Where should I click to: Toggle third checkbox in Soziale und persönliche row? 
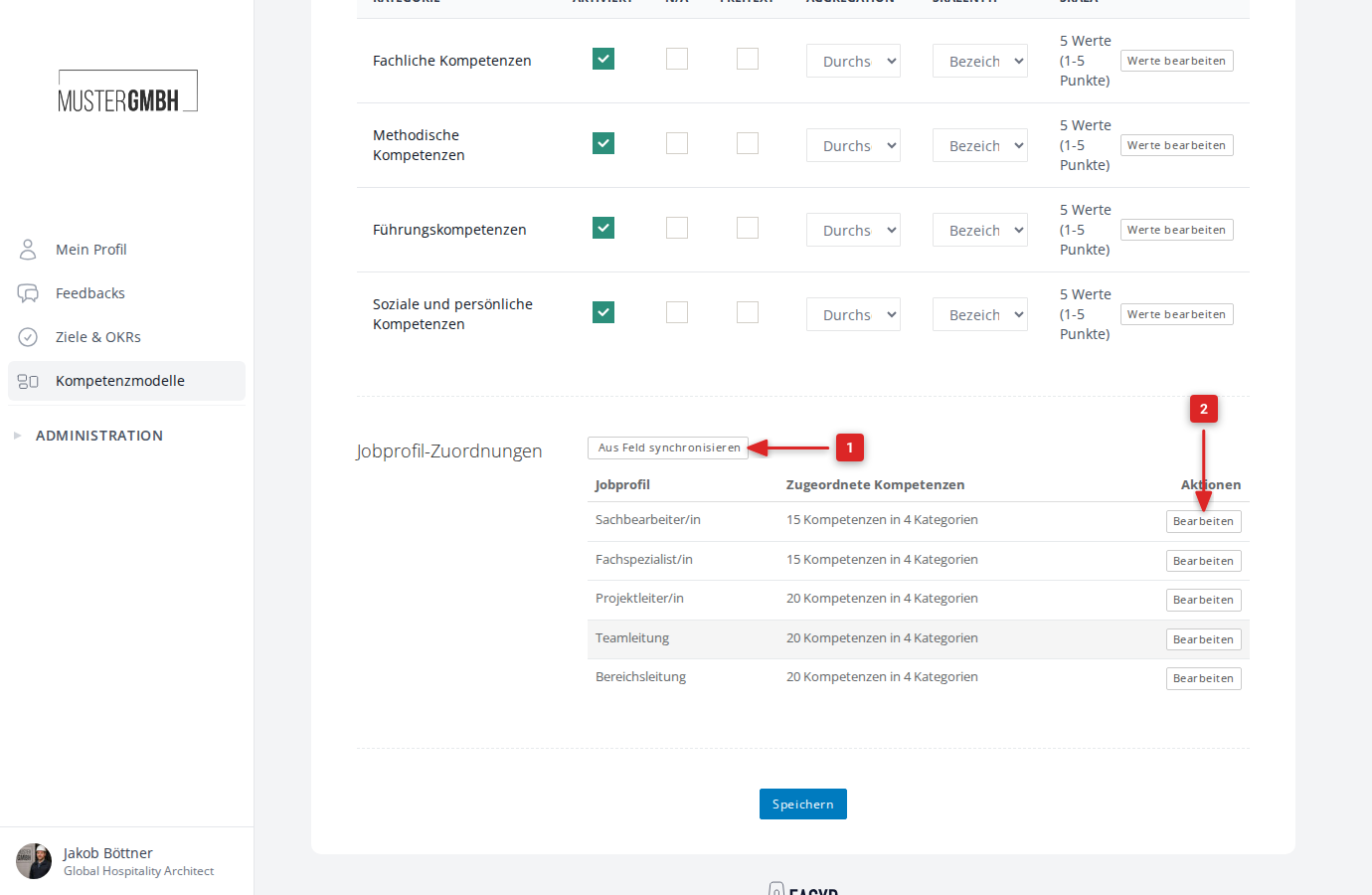click(x=748, y=312)
